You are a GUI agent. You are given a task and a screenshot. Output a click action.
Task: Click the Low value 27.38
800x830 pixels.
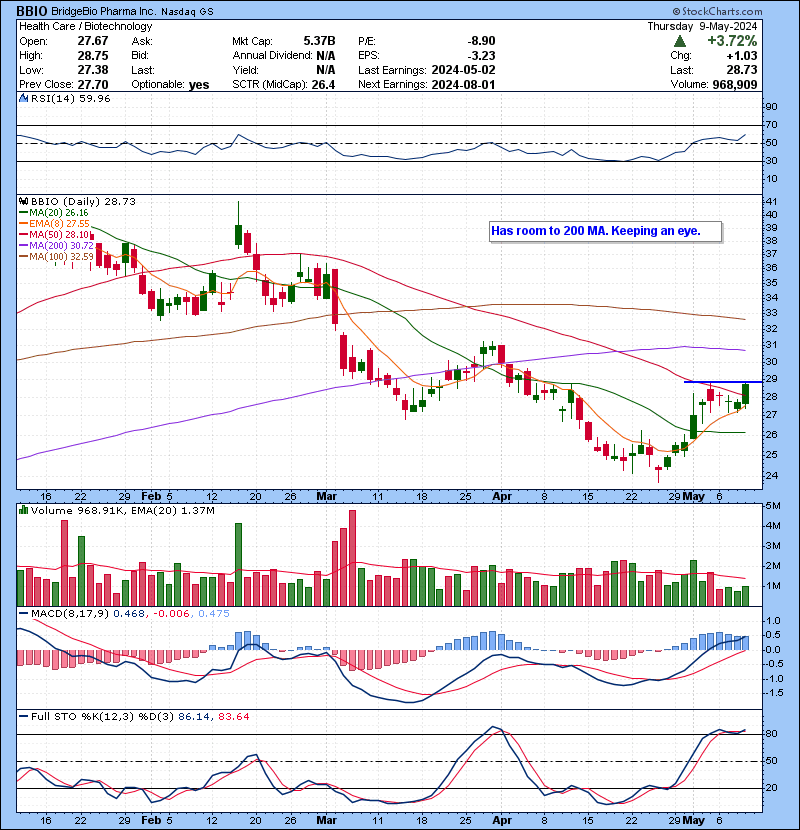[93, 70]
